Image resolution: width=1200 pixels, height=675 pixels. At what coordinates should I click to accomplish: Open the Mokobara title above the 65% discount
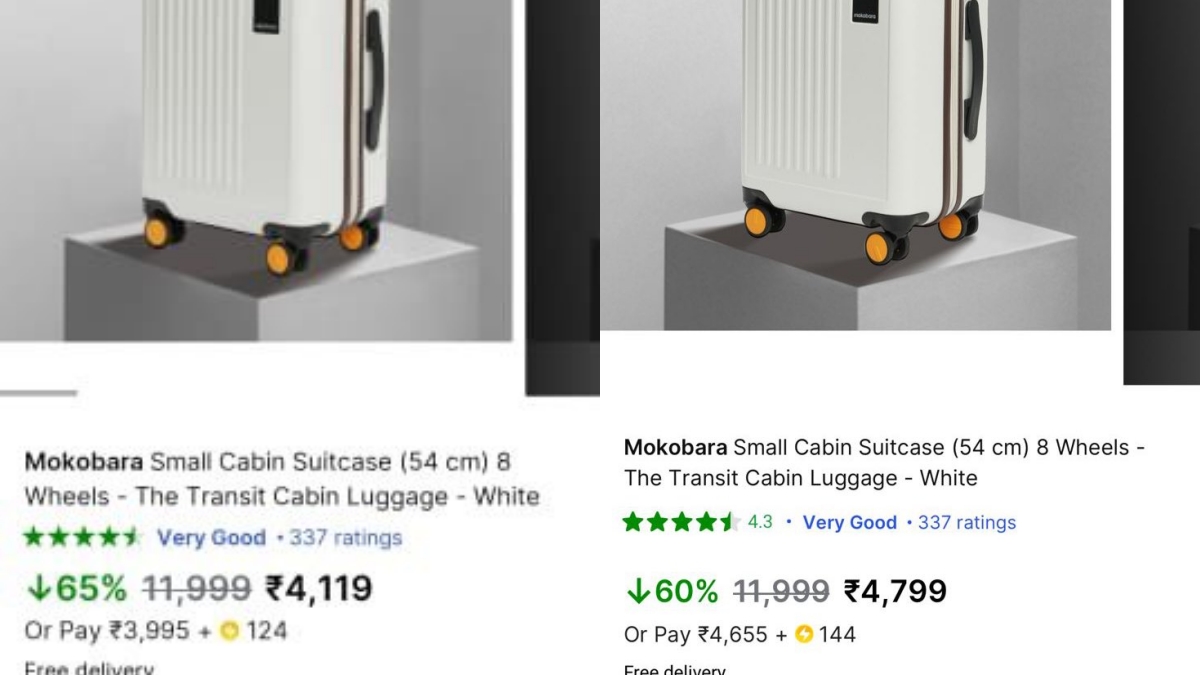pyautogui.click(x=281, y=479)
